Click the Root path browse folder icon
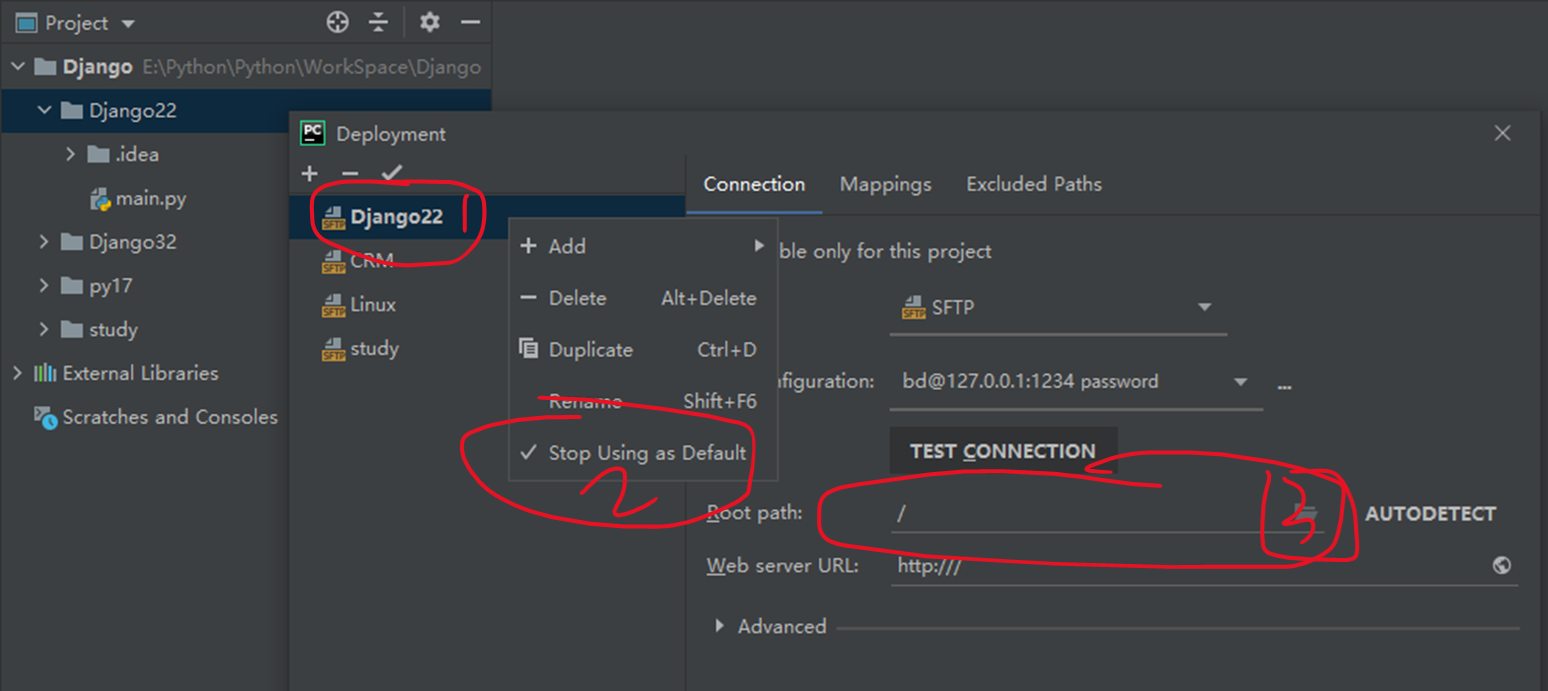 click(1306, 514)
